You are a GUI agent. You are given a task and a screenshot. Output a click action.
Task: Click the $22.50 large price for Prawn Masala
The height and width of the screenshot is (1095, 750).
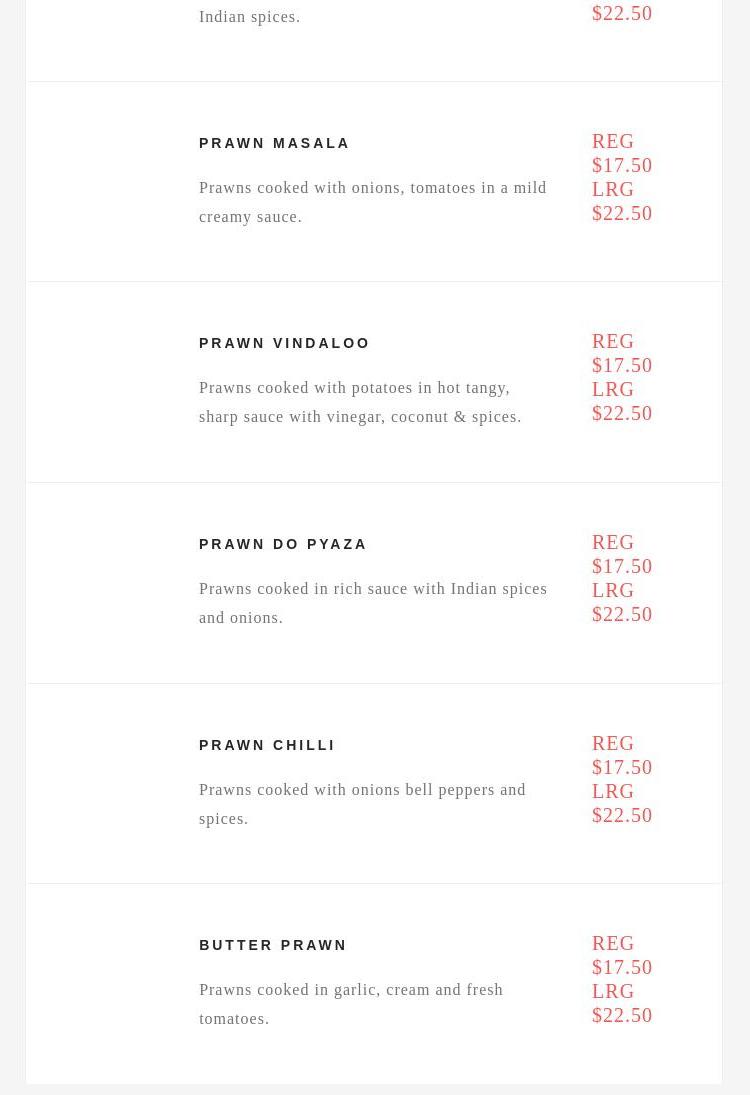(x=622, y=213)
